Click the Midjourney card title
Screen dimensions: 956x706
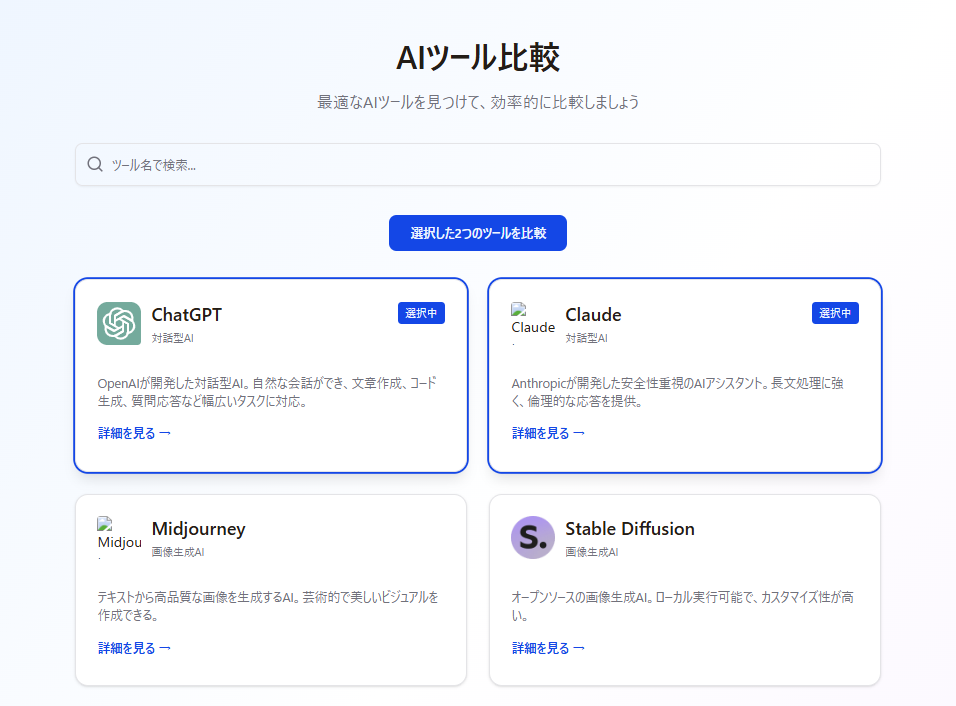pos(198,529)
